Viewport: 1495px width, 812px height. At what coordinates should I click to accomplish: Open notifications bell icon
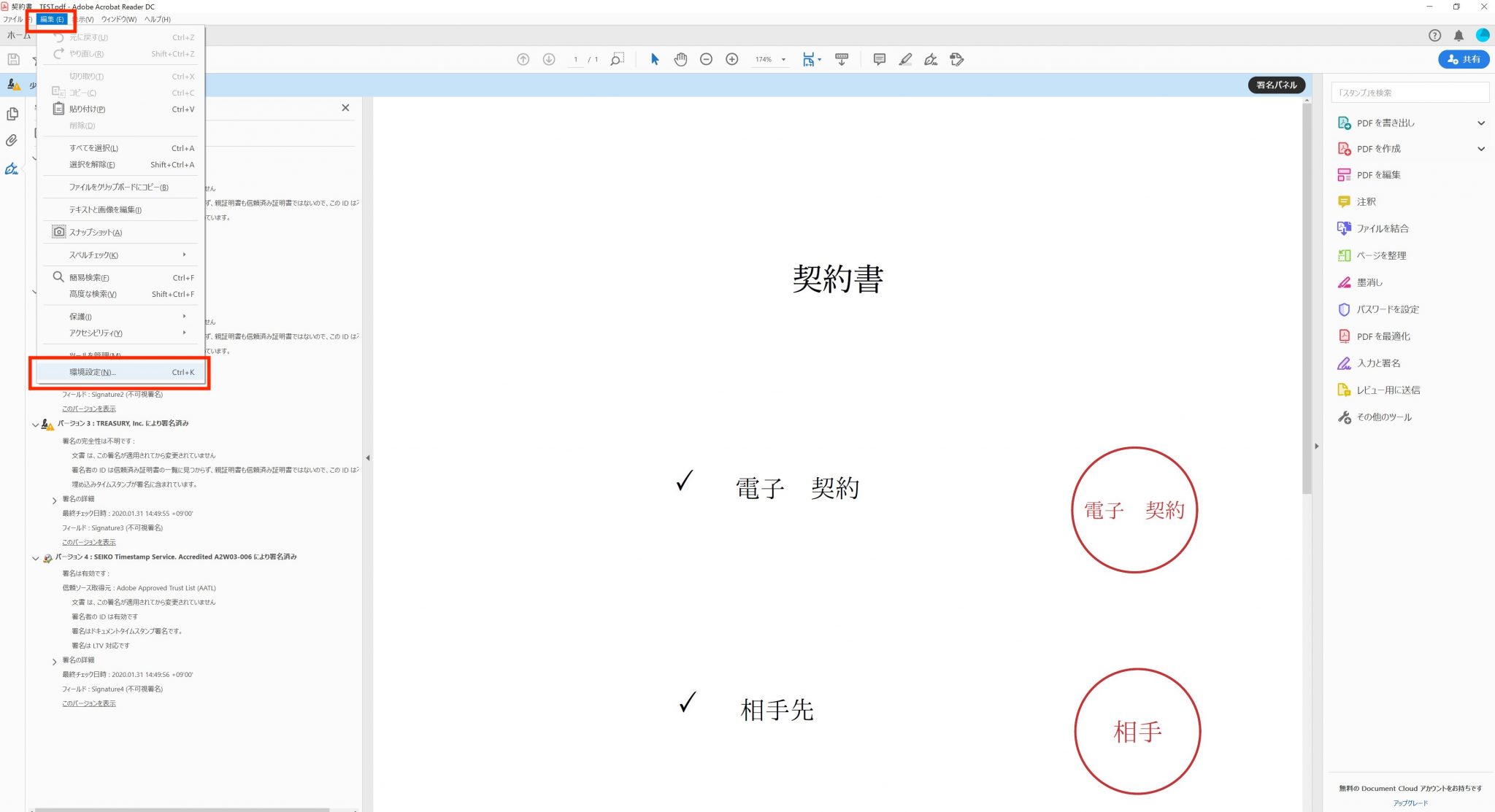pos(1459,36)
